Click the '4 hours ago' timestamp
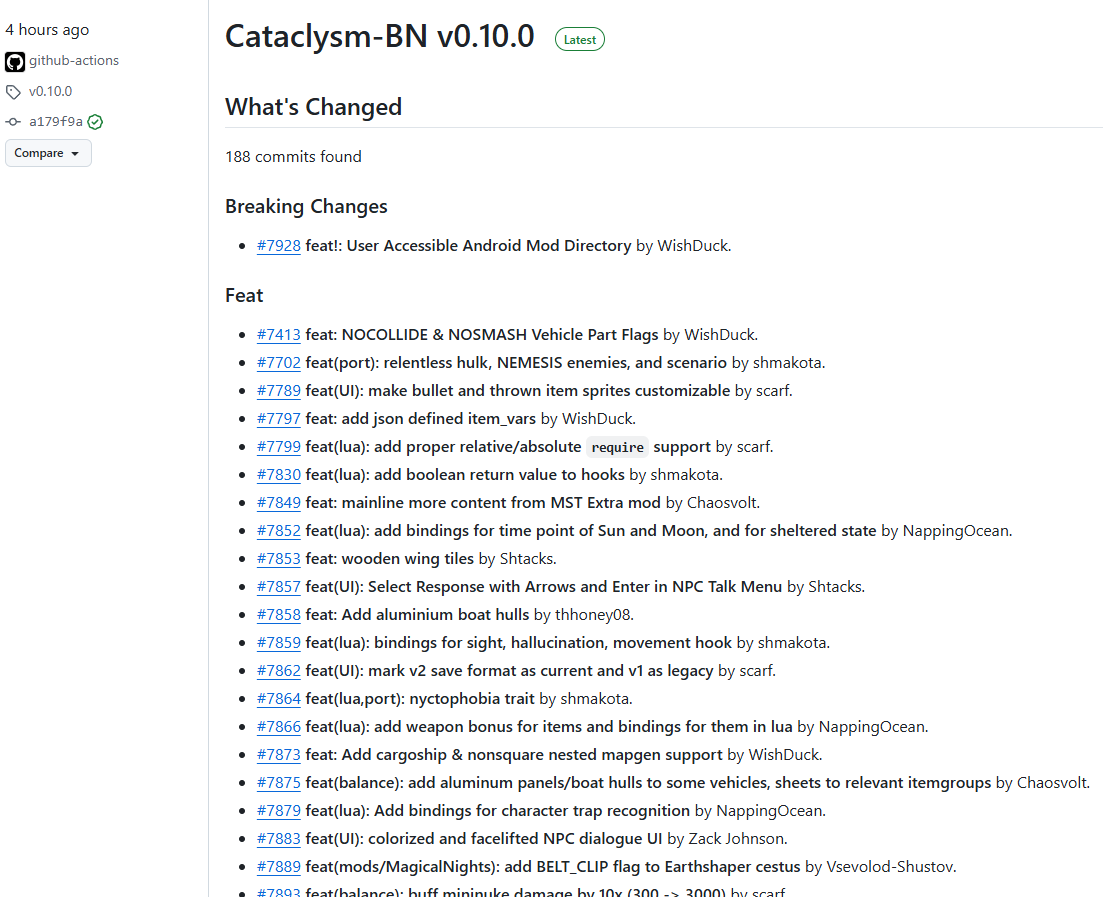The image size is (1112, 897). (x=47, y=30)
